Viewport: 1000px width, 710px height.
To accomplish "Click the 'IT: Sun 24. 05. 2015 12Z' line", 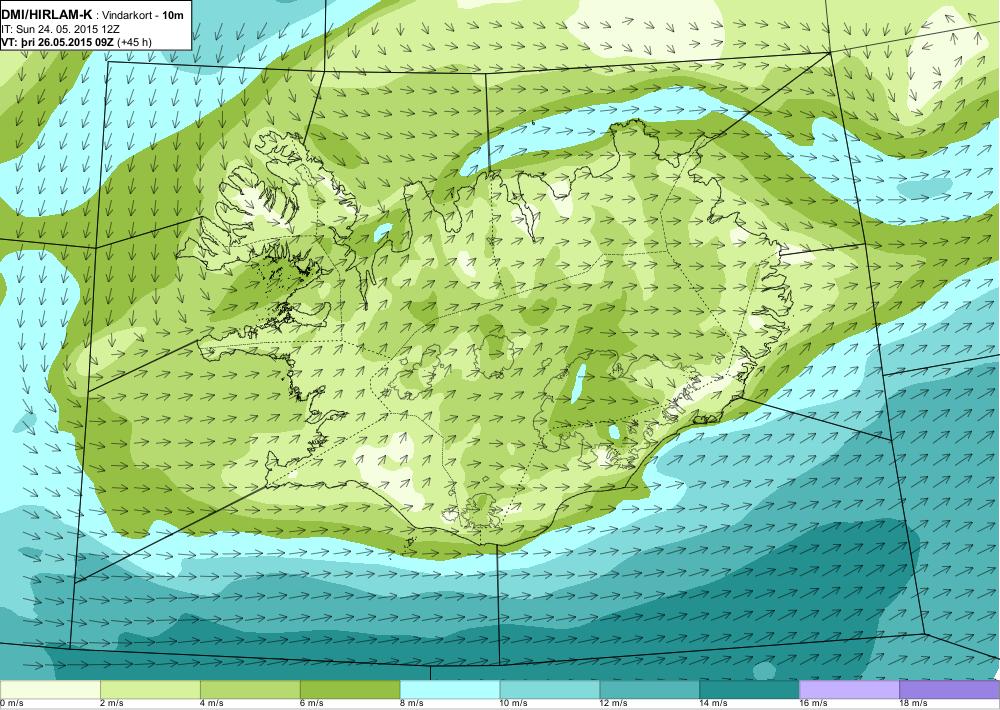I will [x=60, y=29].
